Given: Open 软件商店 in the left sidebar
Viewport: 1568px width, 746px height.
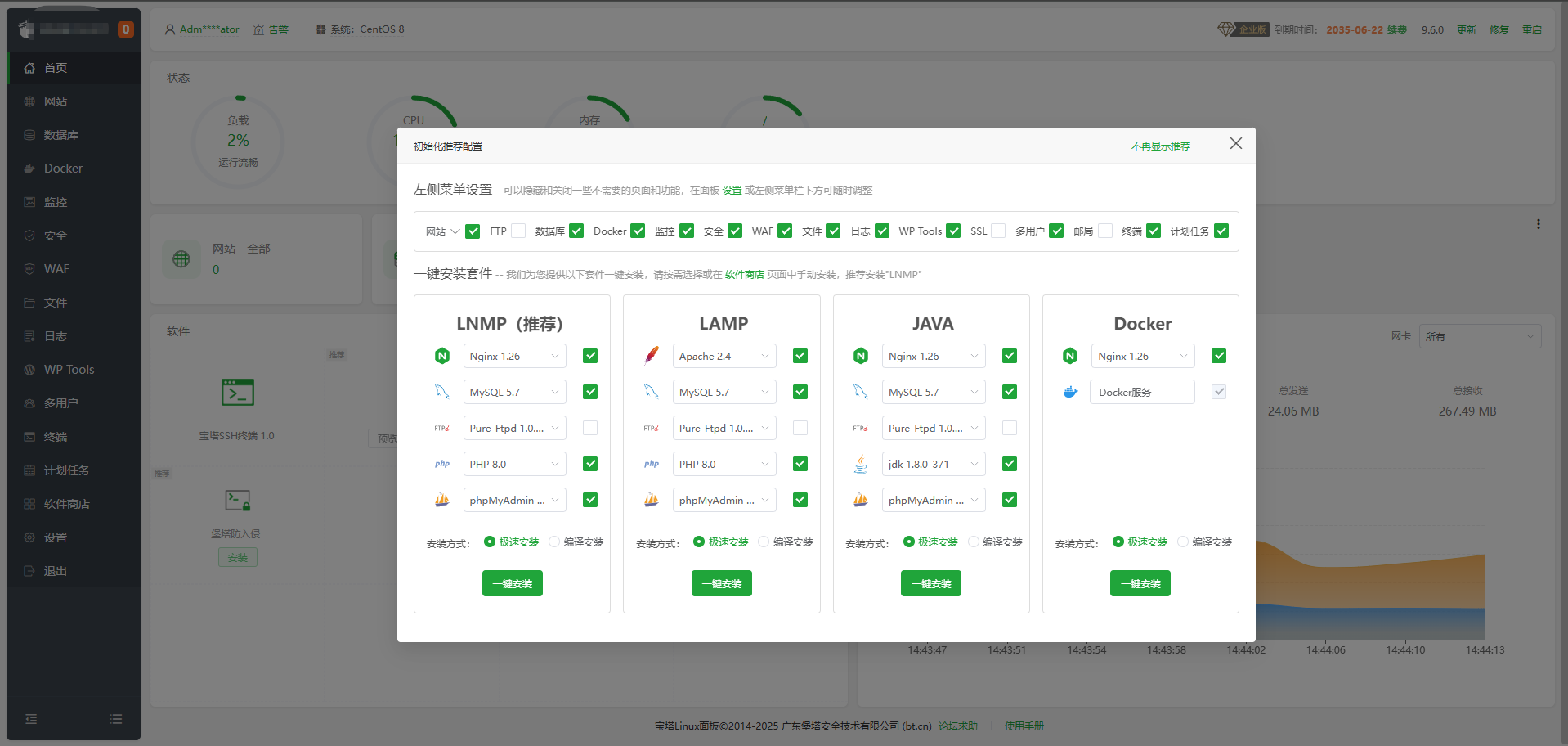Looking at the screenshot, I should pyautogui.click(x=67, y=504).
